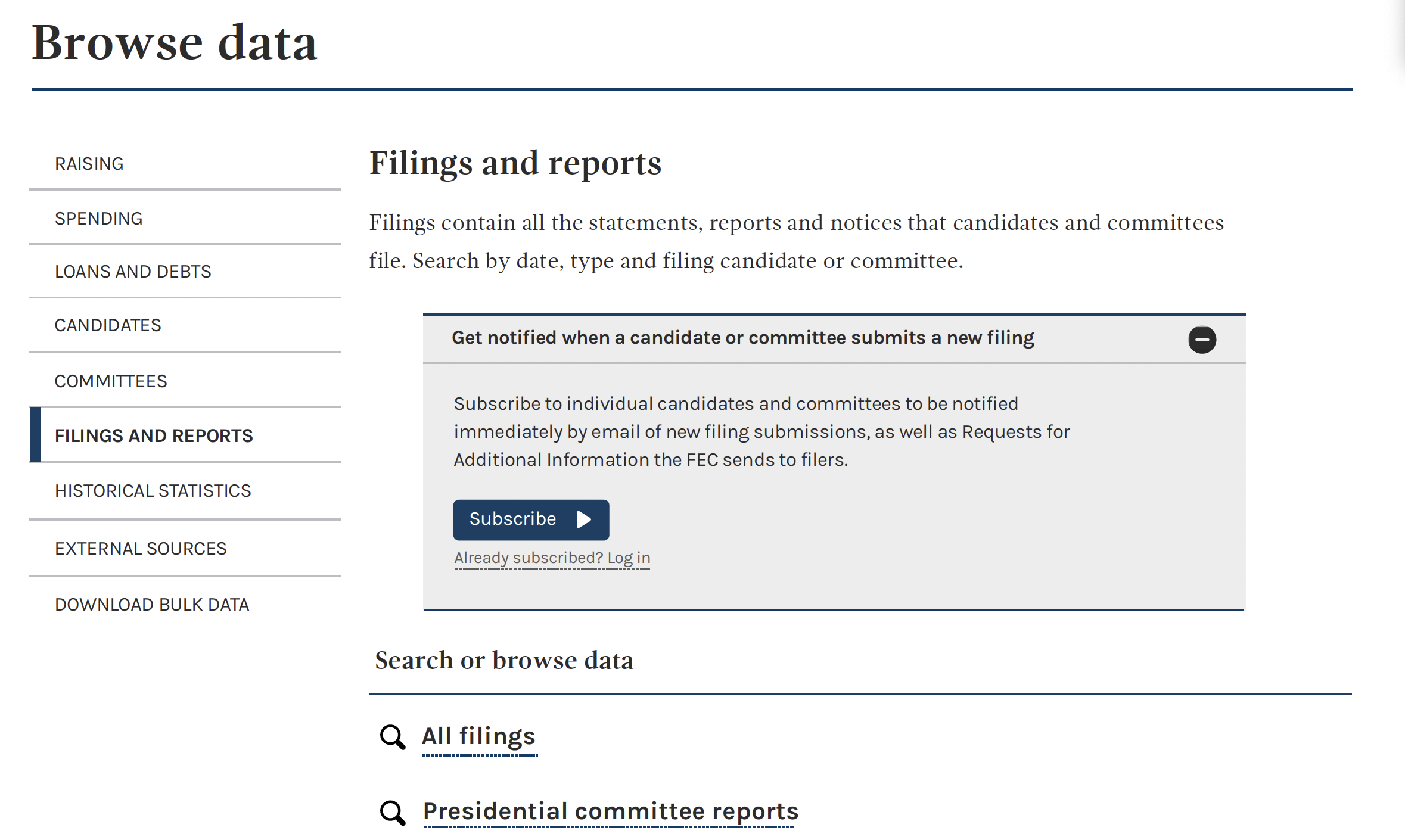This screenshot has height=840, width=1405.
Task: Open External Sources in sidebar
Action: 185,548
